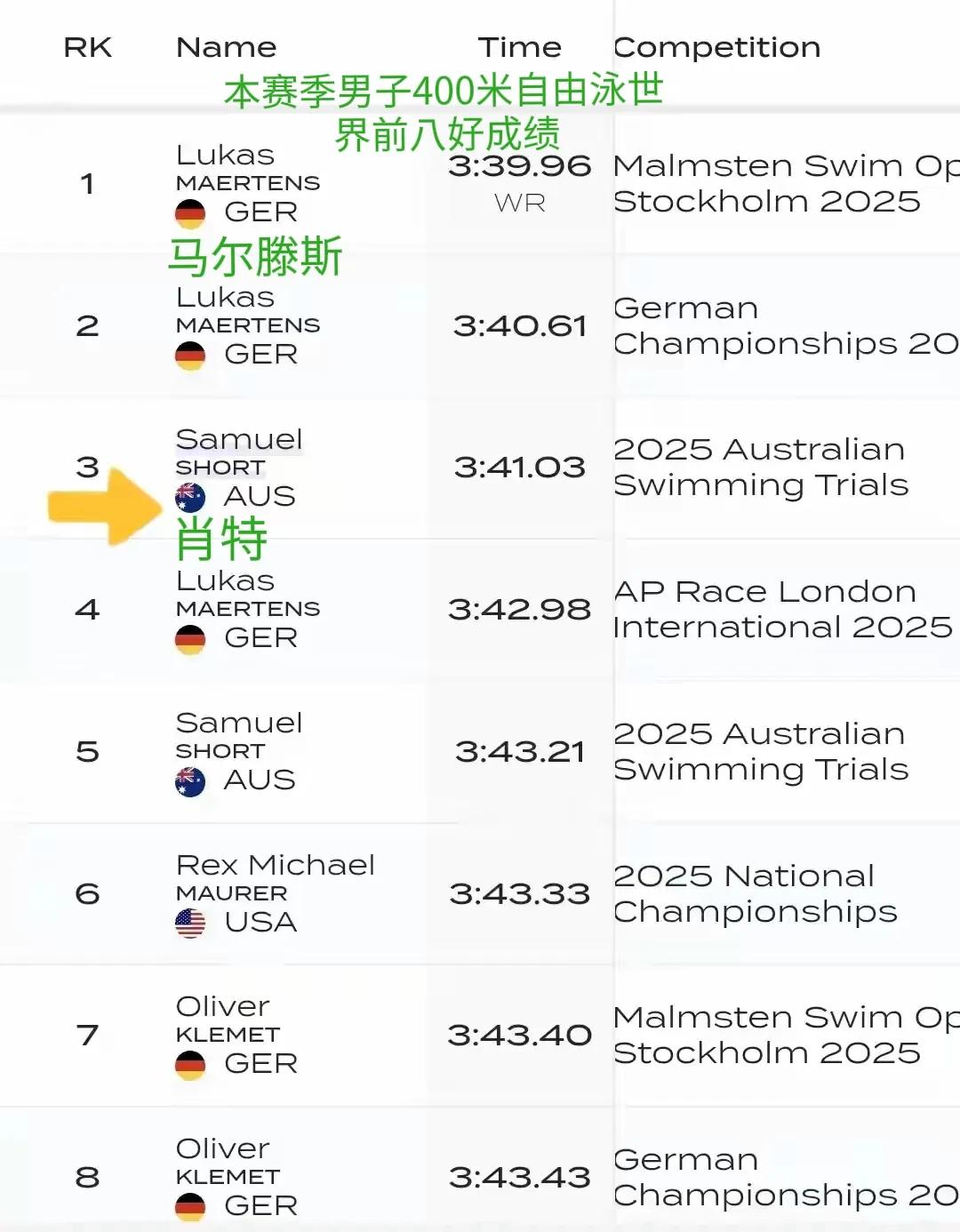Image resolution: width=960 pixels, height=1232 pixels.
Task: Click the 3:39.96 world record time
Action: (x=520, y=166)
